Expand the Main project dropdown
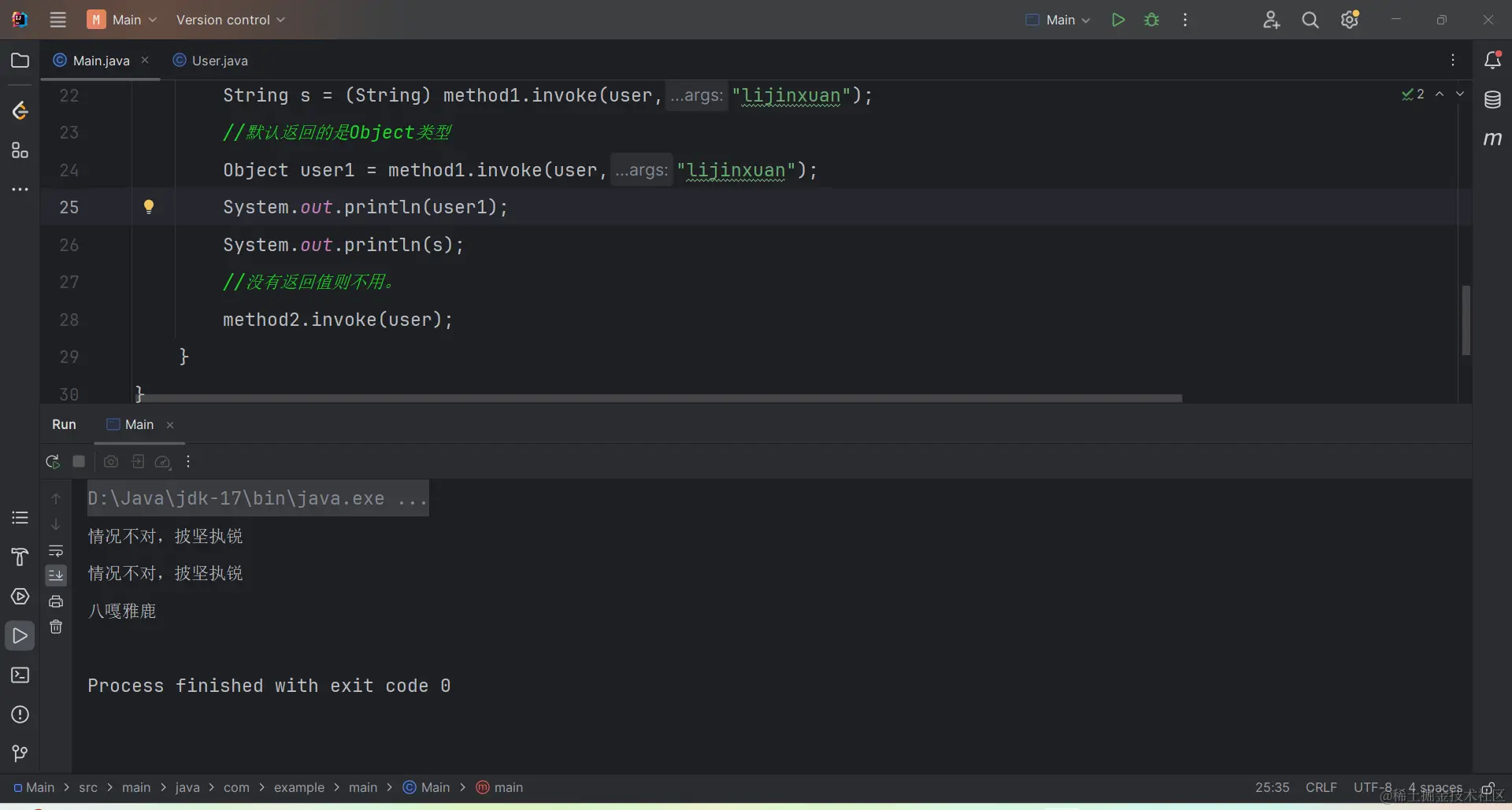The height and width of the screenshot is (810, 1512). click(x=123, y=20)
